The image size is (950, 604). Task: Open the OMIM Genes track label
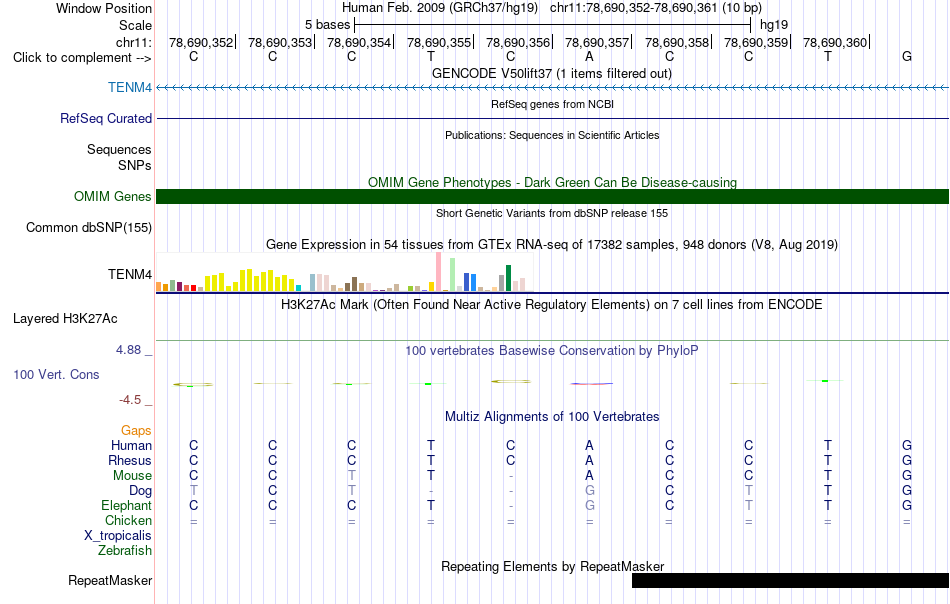(x=113, y=196)
